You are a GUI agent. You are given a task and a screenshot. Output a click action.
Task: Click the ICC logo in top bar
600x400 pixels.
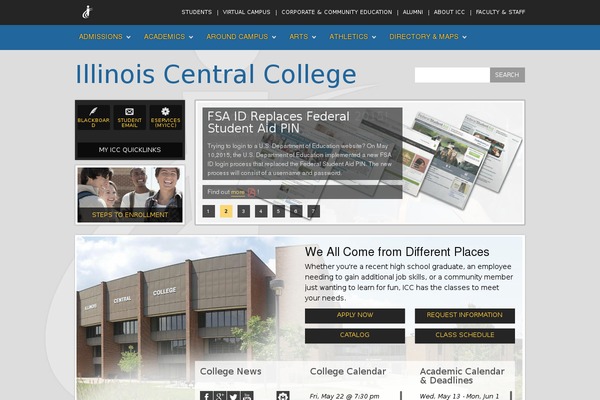coord(87,12)
